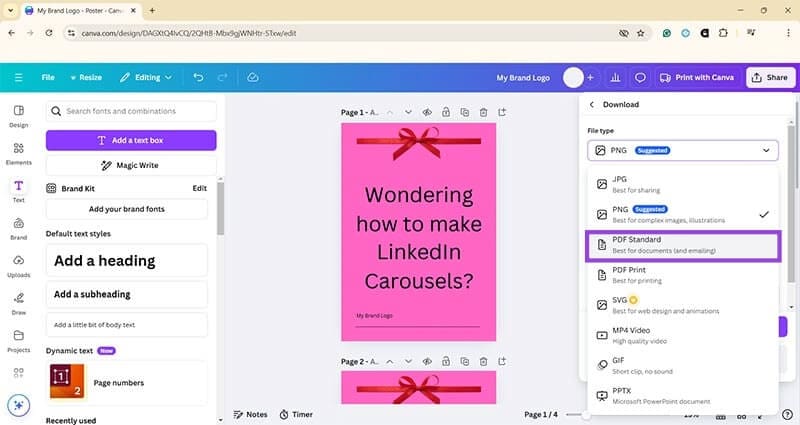Click Add a text box button
Image resolution: width=800 pixels, height=425 pixels.
click(x=131, y=140)
